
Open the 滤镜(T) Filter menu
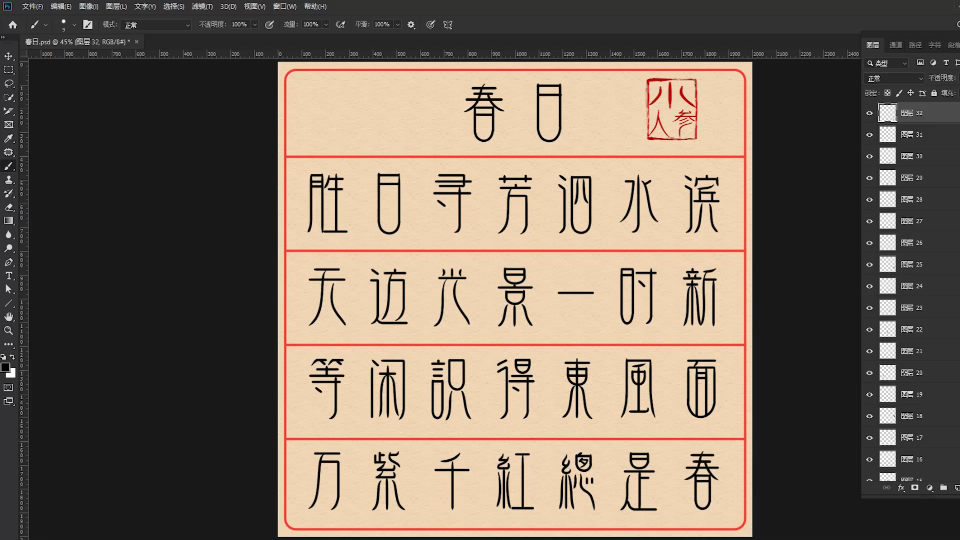[202, 6]
